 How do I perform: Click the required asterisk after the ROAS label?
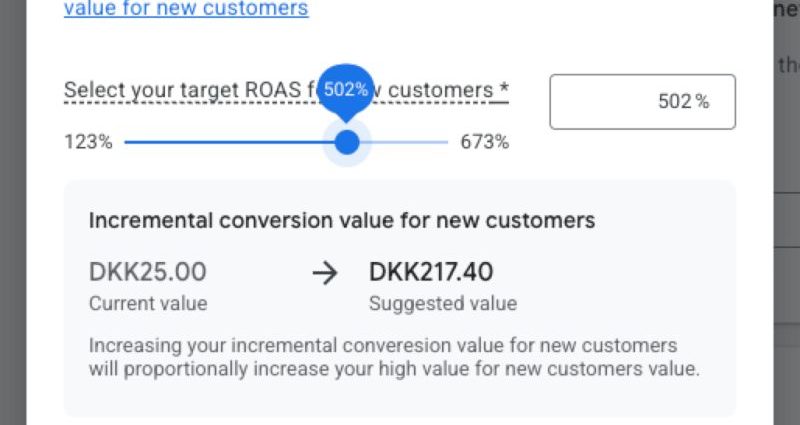coord(504,89)
